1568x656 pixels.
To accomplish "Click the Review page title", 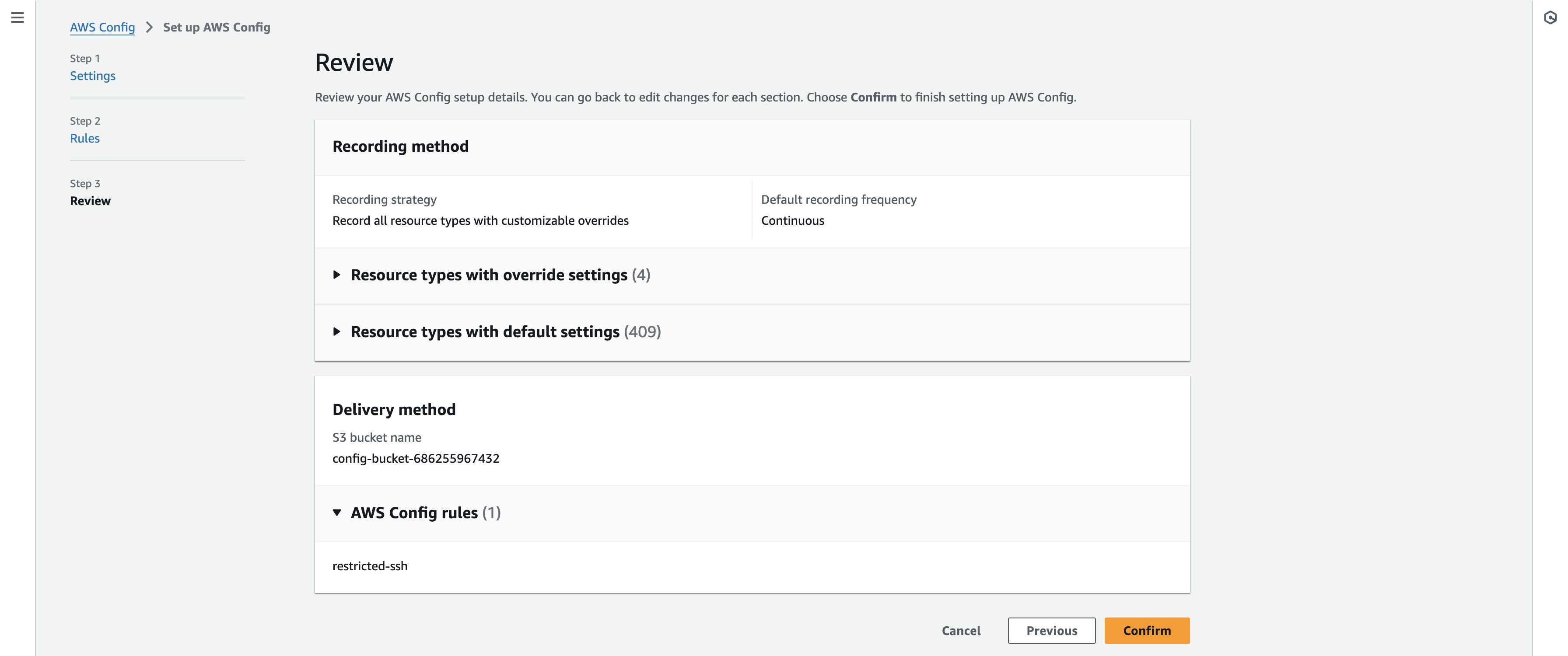I will pyautogui.click(x=354, y=63).
